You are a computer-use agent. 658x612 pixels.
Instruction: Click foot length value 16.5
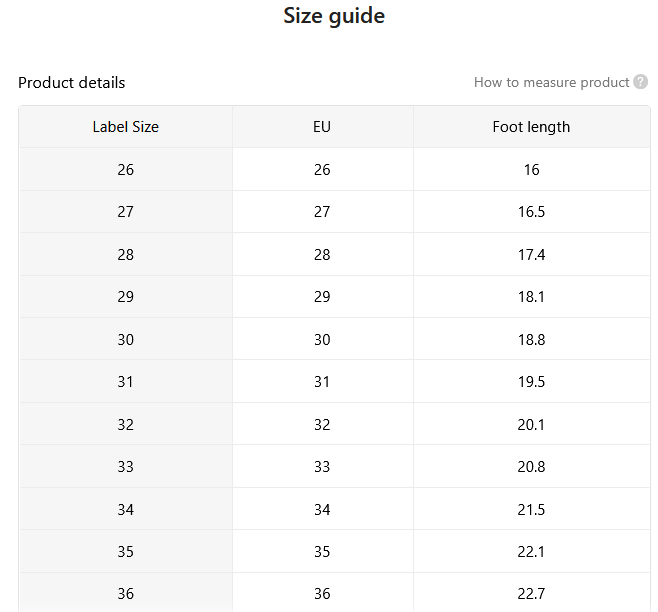(531, 212)
